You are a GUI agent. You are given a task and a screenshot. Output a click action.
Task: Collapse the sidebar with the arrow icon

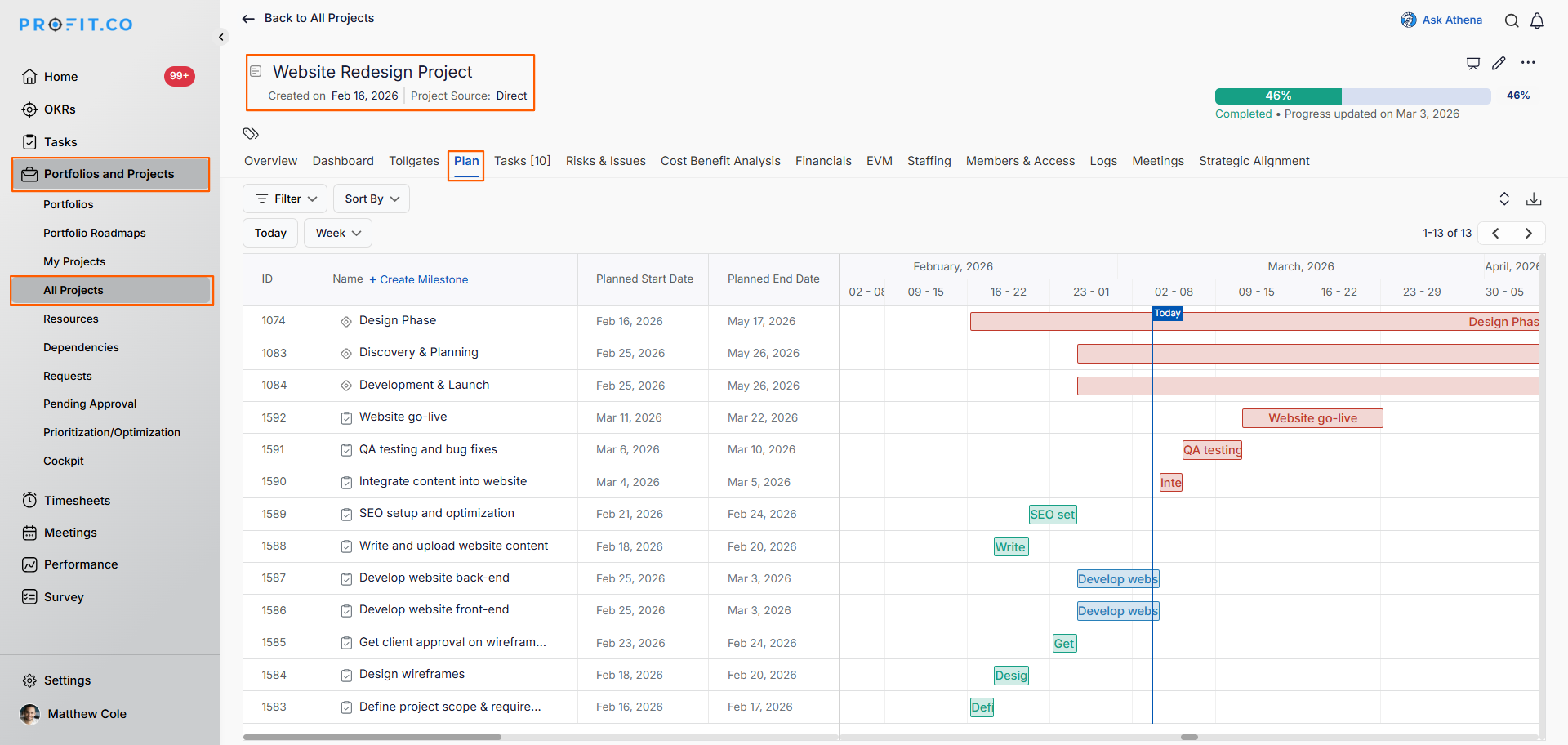coord(221,37)
